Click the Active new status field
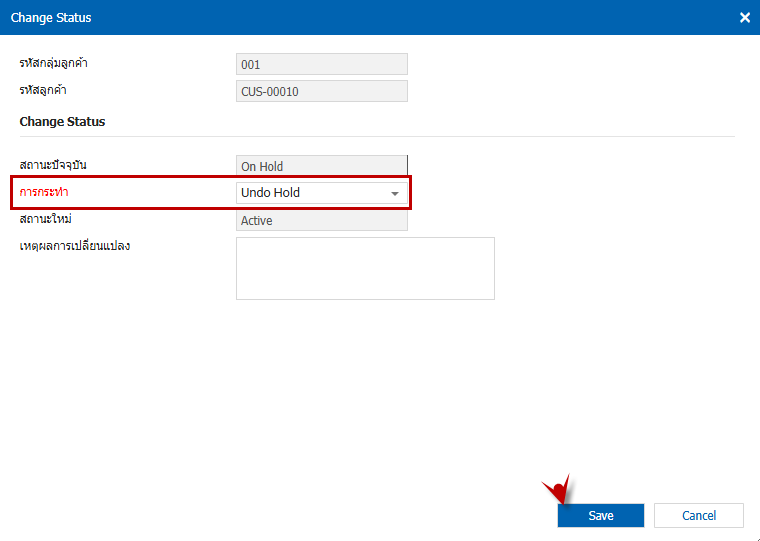Viewport: 760px width, 541px height. point(321,220)
